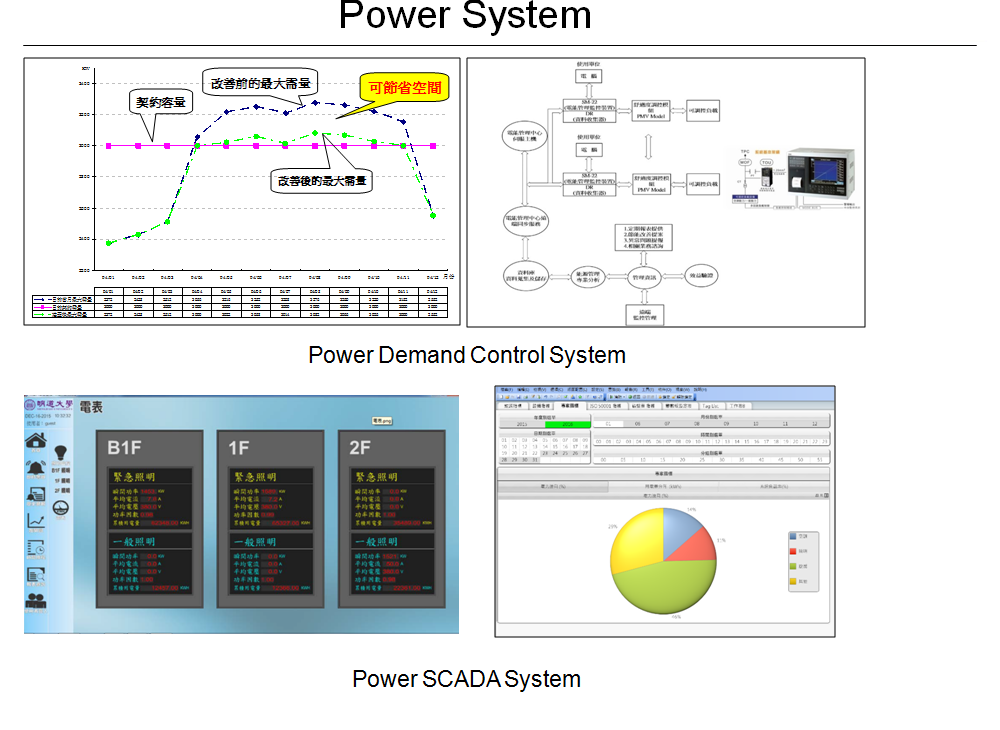1000x730 pixels.
Task: Open the report search magnifier icon
Action: (x=36, y=574)
